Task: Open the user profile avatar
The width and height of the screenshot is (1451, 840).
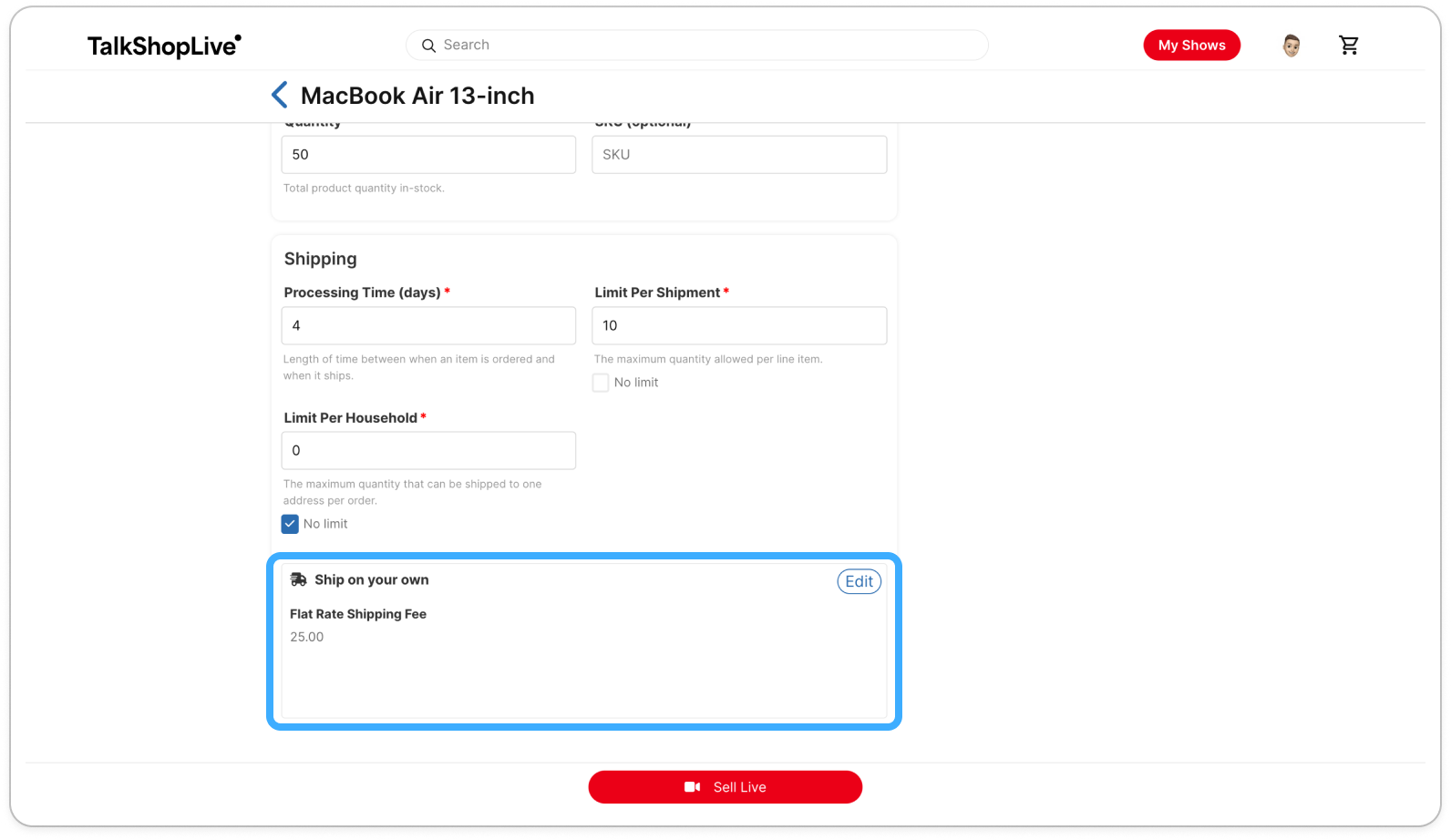Action: point(1291,46)
